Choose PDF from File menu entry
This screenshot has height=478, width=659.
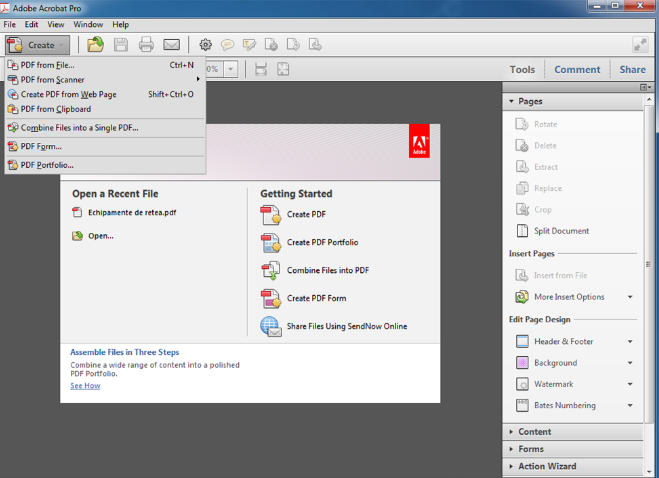(x=105, y=65)
